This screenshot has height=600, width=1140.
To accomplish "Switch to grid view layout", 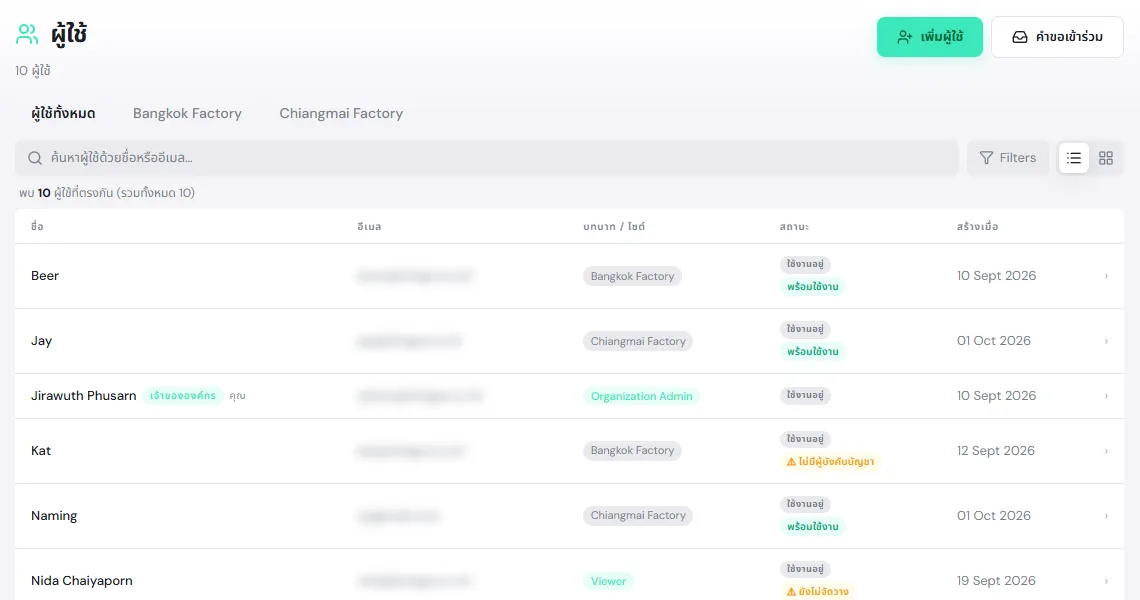I will coord(1106,158).
